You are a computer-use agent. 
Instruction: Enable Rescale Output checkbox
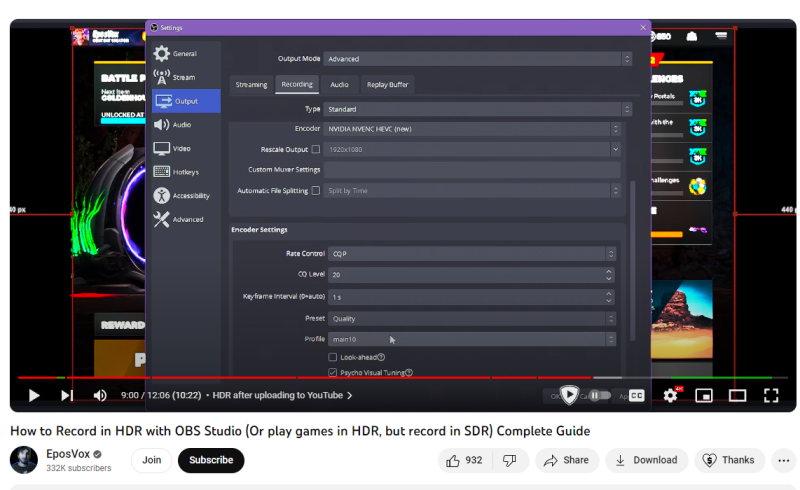pyautogui.click(x=316, y=150)
